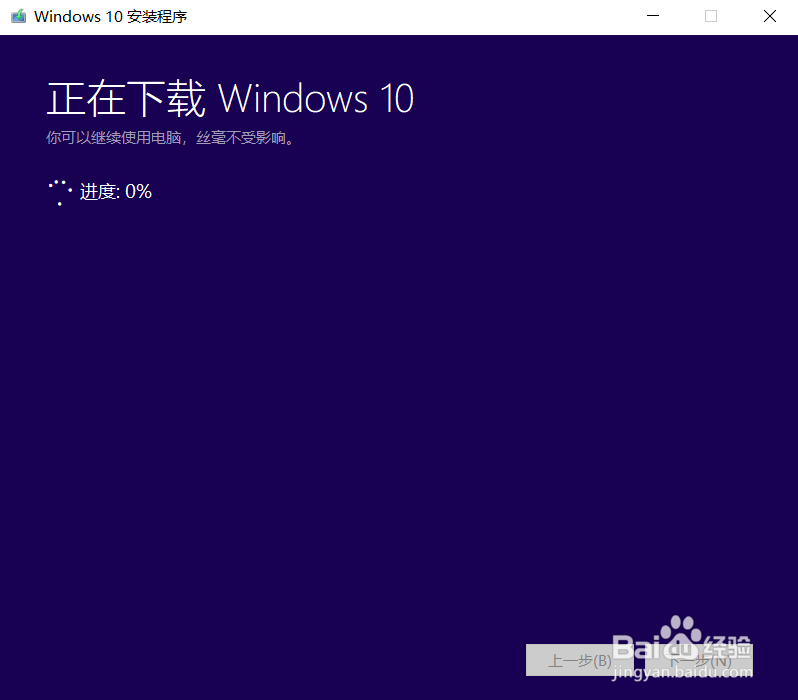Click the Bai text in Baidu watermark
The image size is (798, 700).
(636, 648)
